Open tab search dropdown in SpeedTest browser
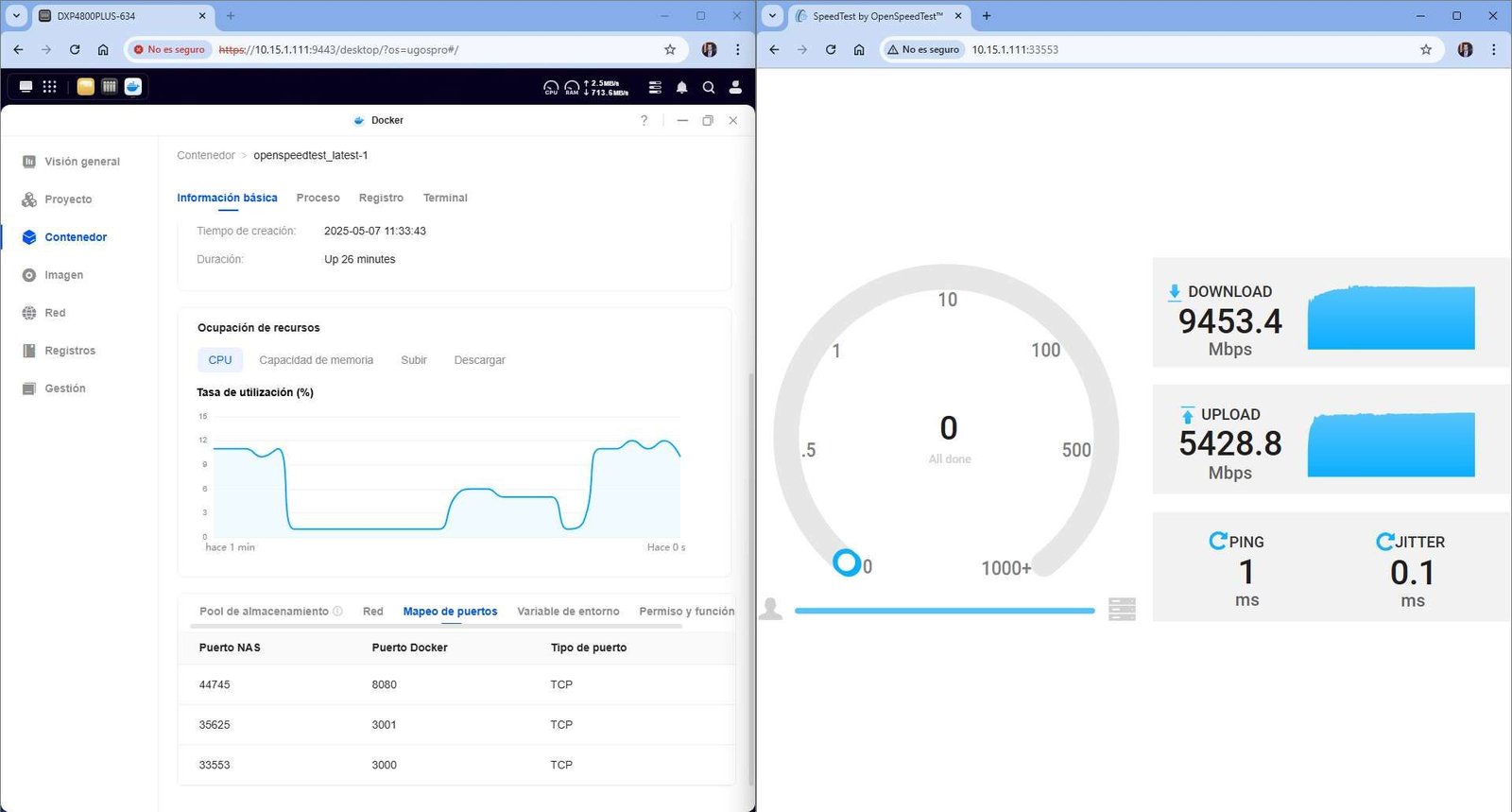The height and width of the screenshot is (812, 1512). pyautogui.click(x=772, y=16)
